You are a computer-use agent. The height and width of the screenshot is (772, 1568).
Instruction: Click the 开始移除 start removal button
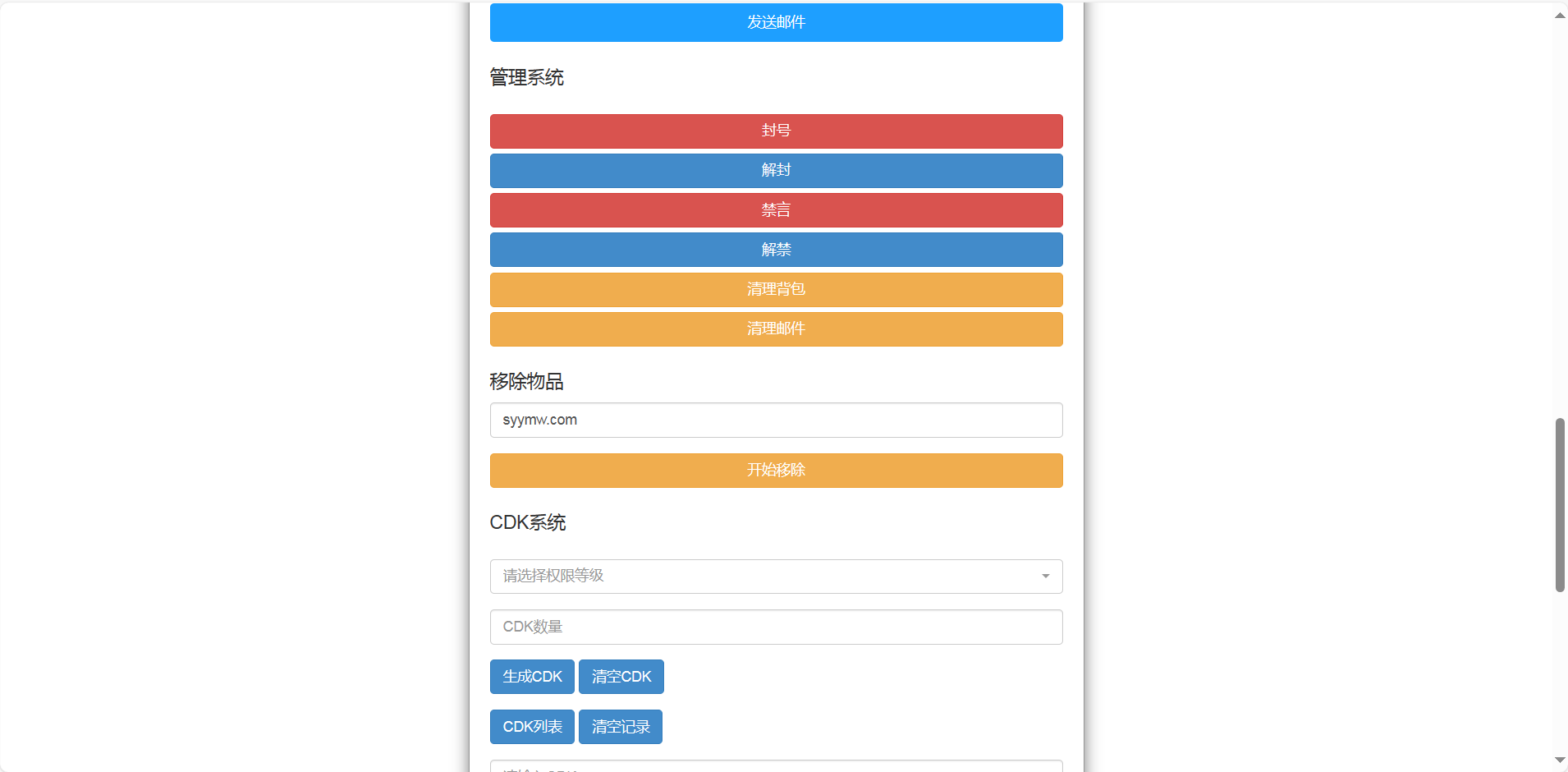click(775, 470)
